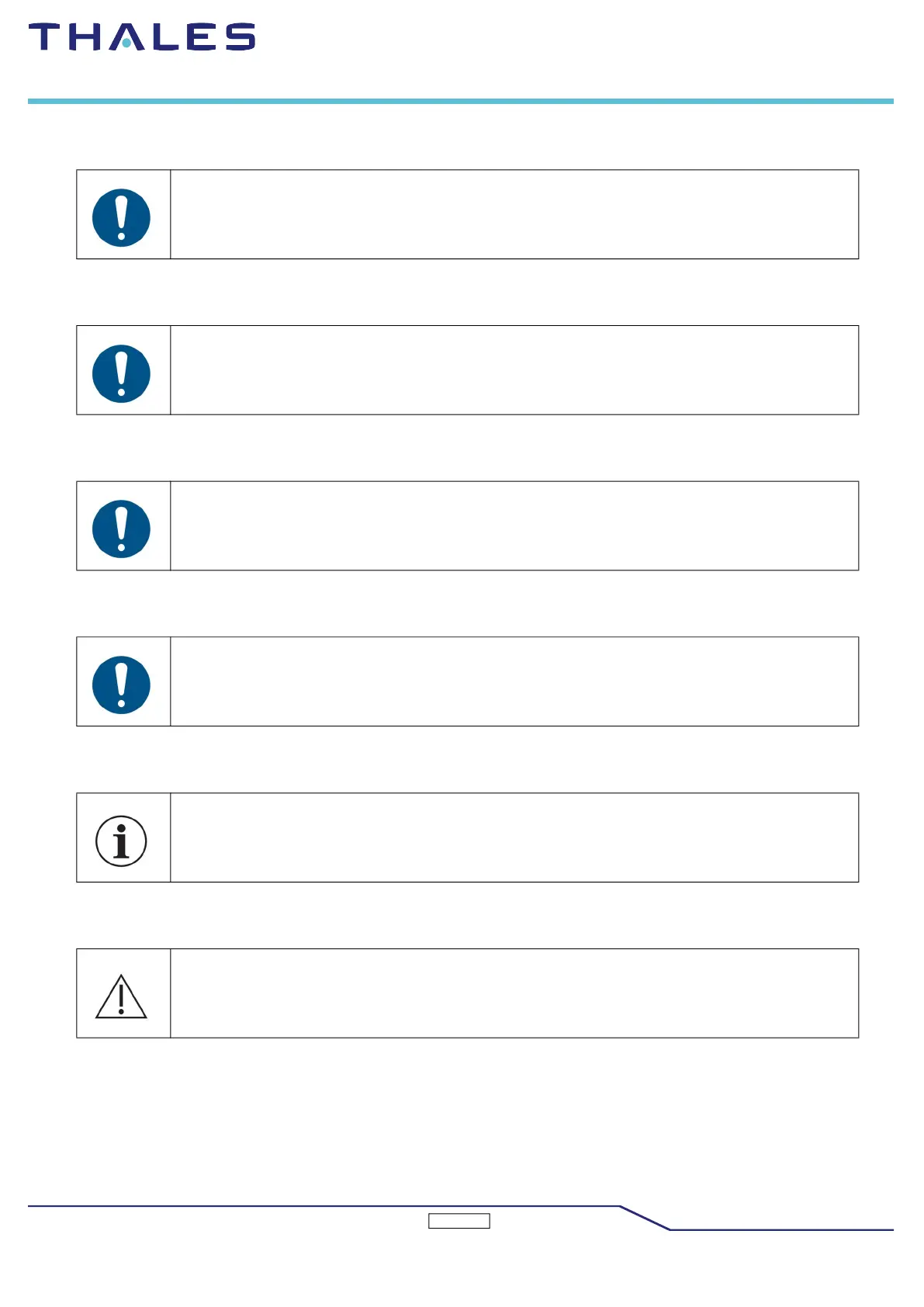Click the fourth blue exclamation mark icon

(x=121, y=685)
